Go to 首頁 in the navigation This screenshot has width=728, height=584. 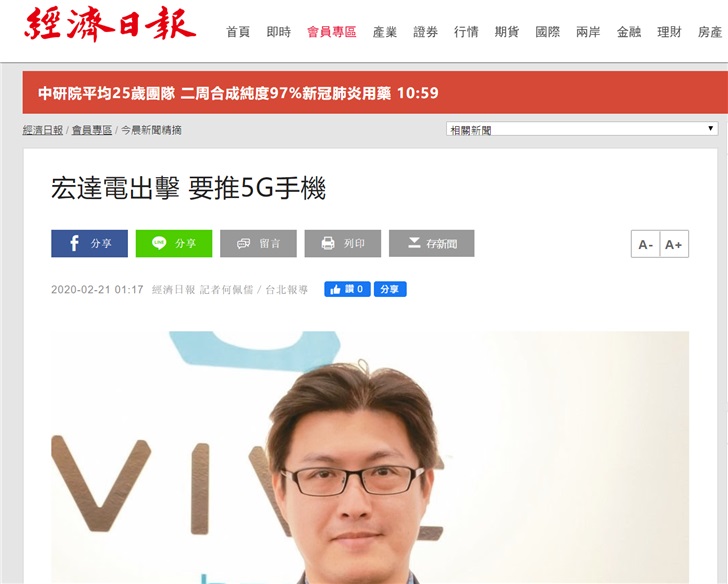[238, 32]
